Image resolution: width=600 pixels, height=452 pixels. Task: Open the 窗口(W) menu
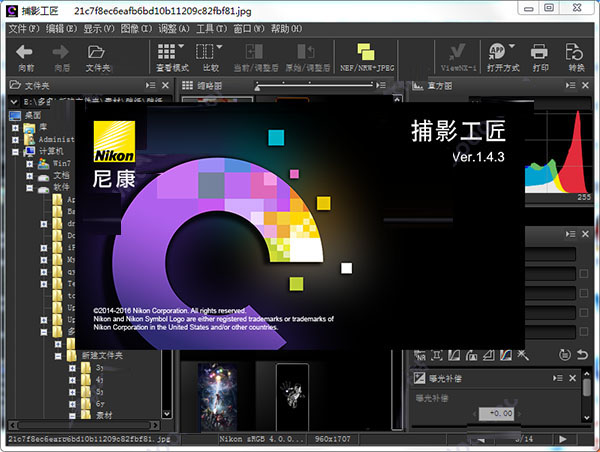(249, 29)
